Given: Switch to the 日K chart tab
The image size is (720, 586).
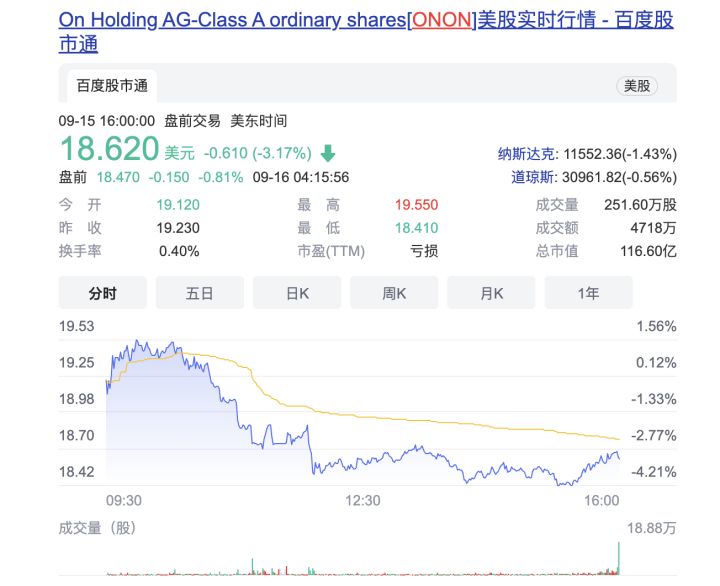Looking at the screenshot, I should (x=297, y=293).
